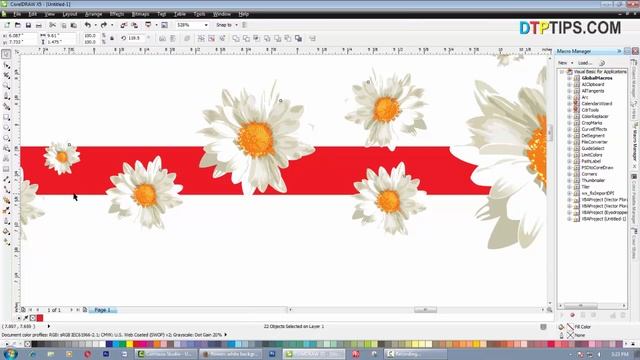Image resolution: width=640 pixels, height=360 pixels.
Task: Select the FileConverter macro item
Action: pos(594,142)
